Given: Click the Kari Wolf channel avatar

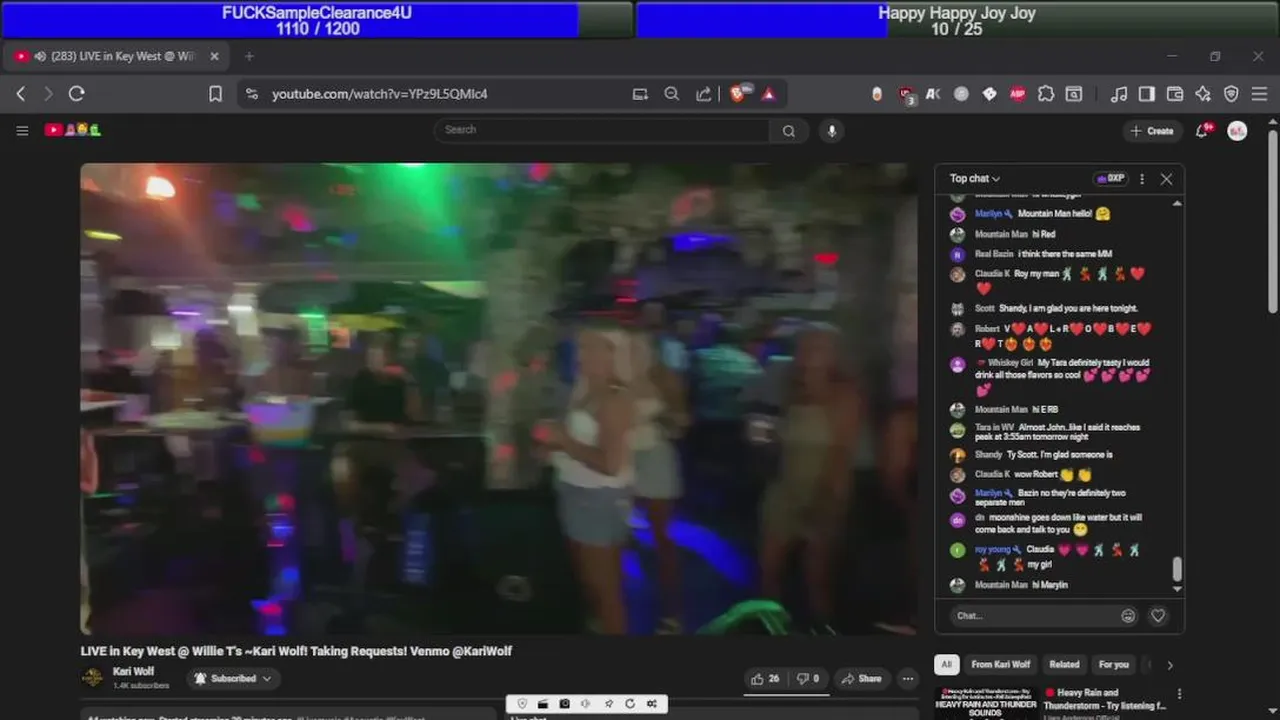Looking at the screenshot, I should [x=92, y=677].
